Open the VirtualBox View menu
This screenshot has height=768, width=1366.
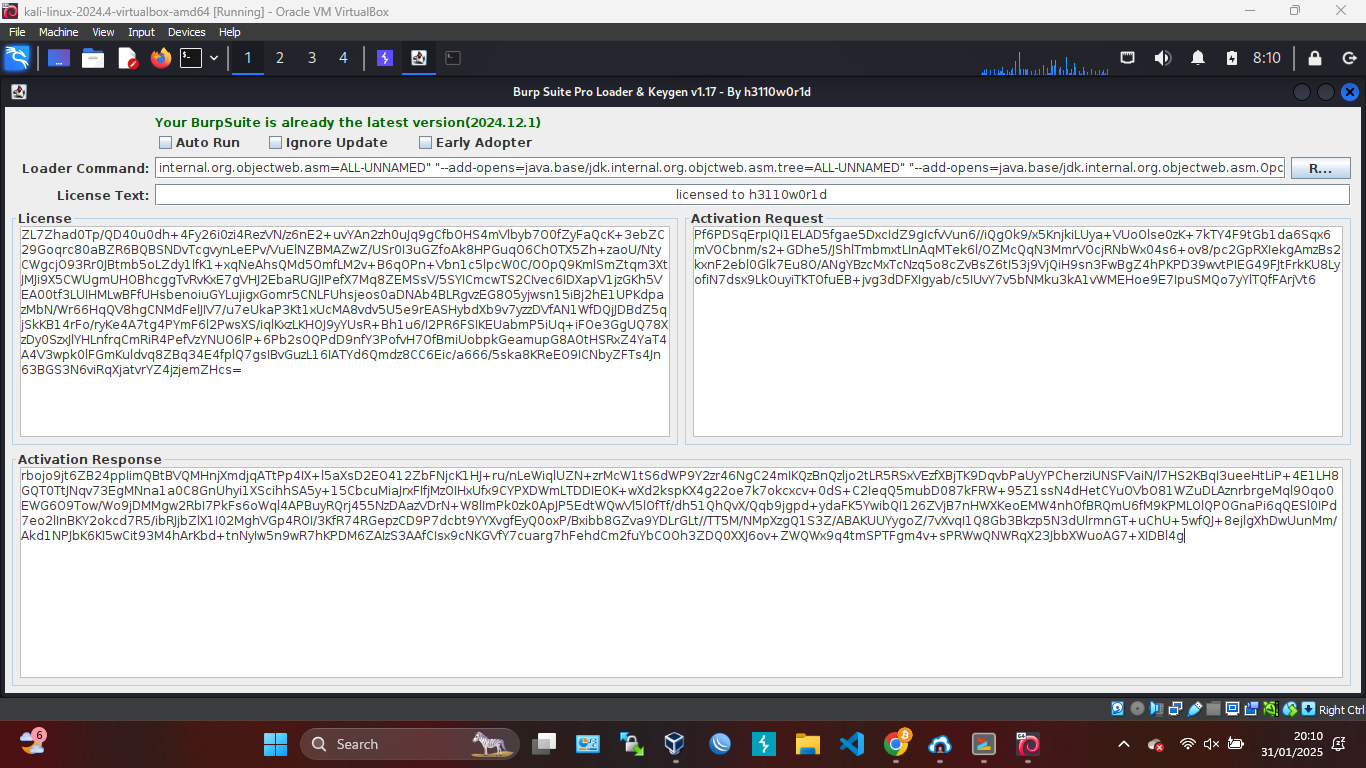click(x=104, y=32)
